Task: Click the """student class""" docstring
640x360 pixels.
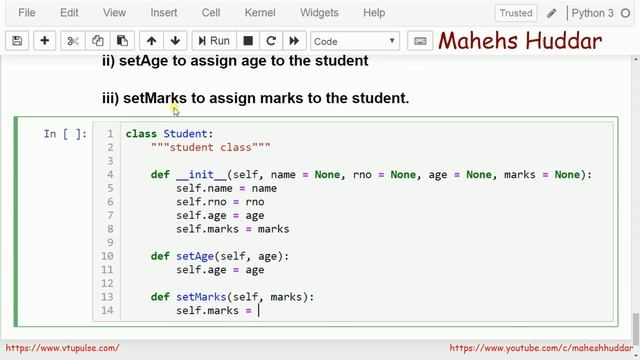Action: [211, 147]
